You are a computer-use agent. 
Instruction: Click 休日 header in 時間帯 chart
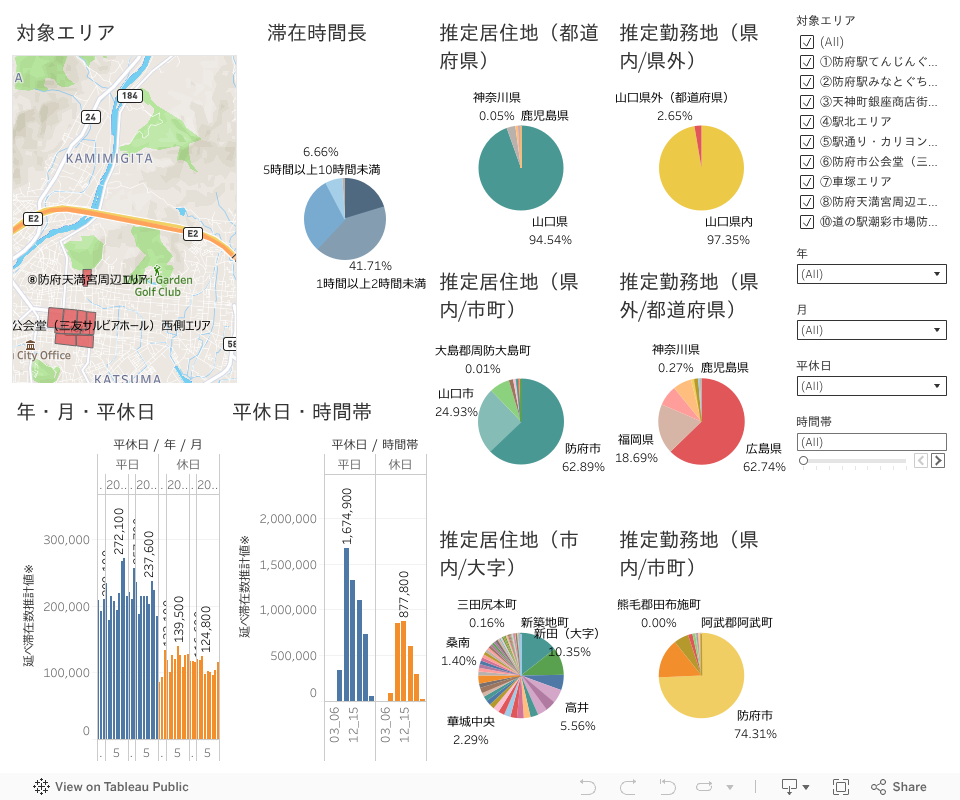tap(400, 465)
